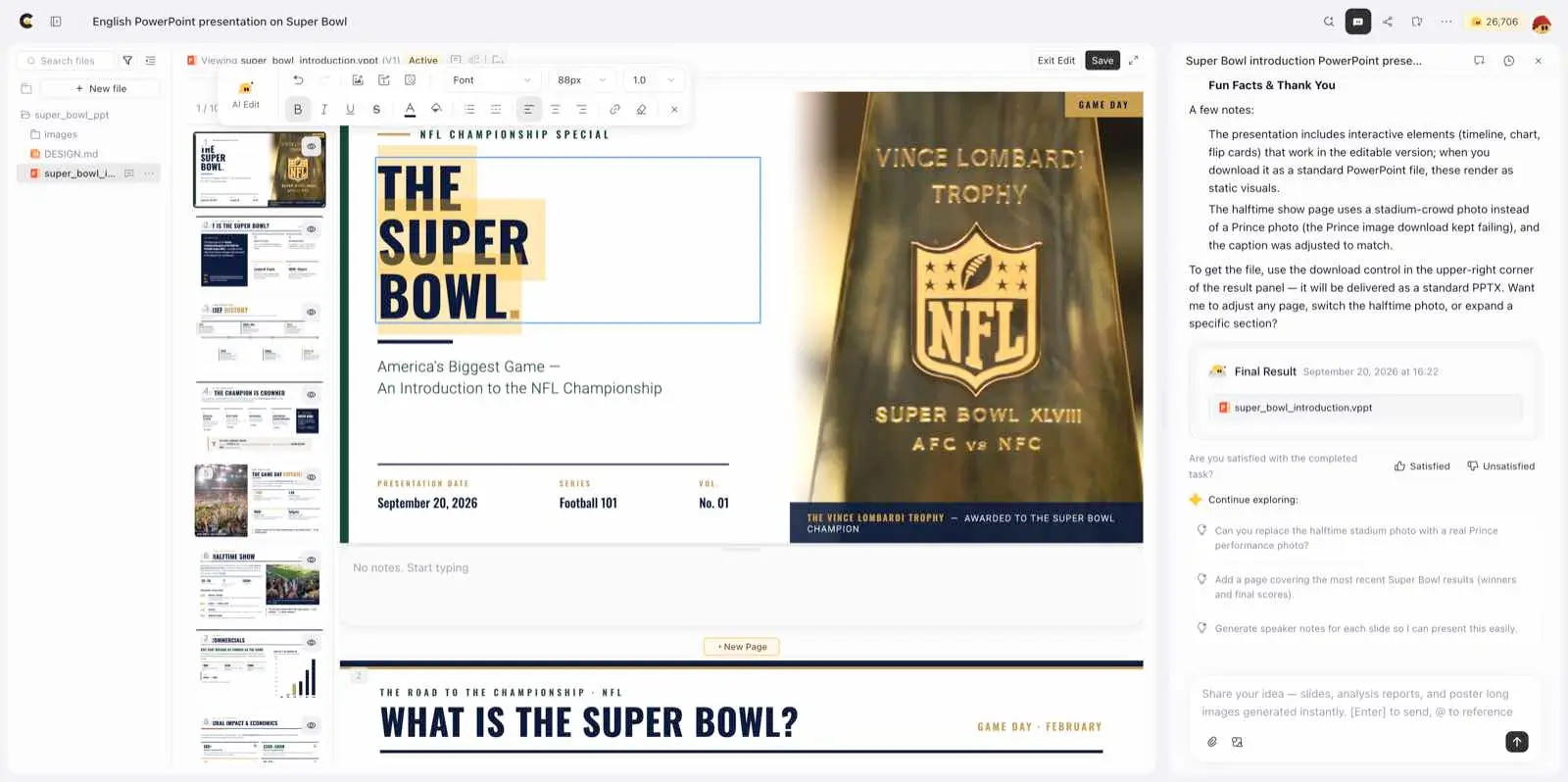Click the dark chat panel icon in top bar
Viewport: 1568px width, 782px height.
tap(1358, 22)
